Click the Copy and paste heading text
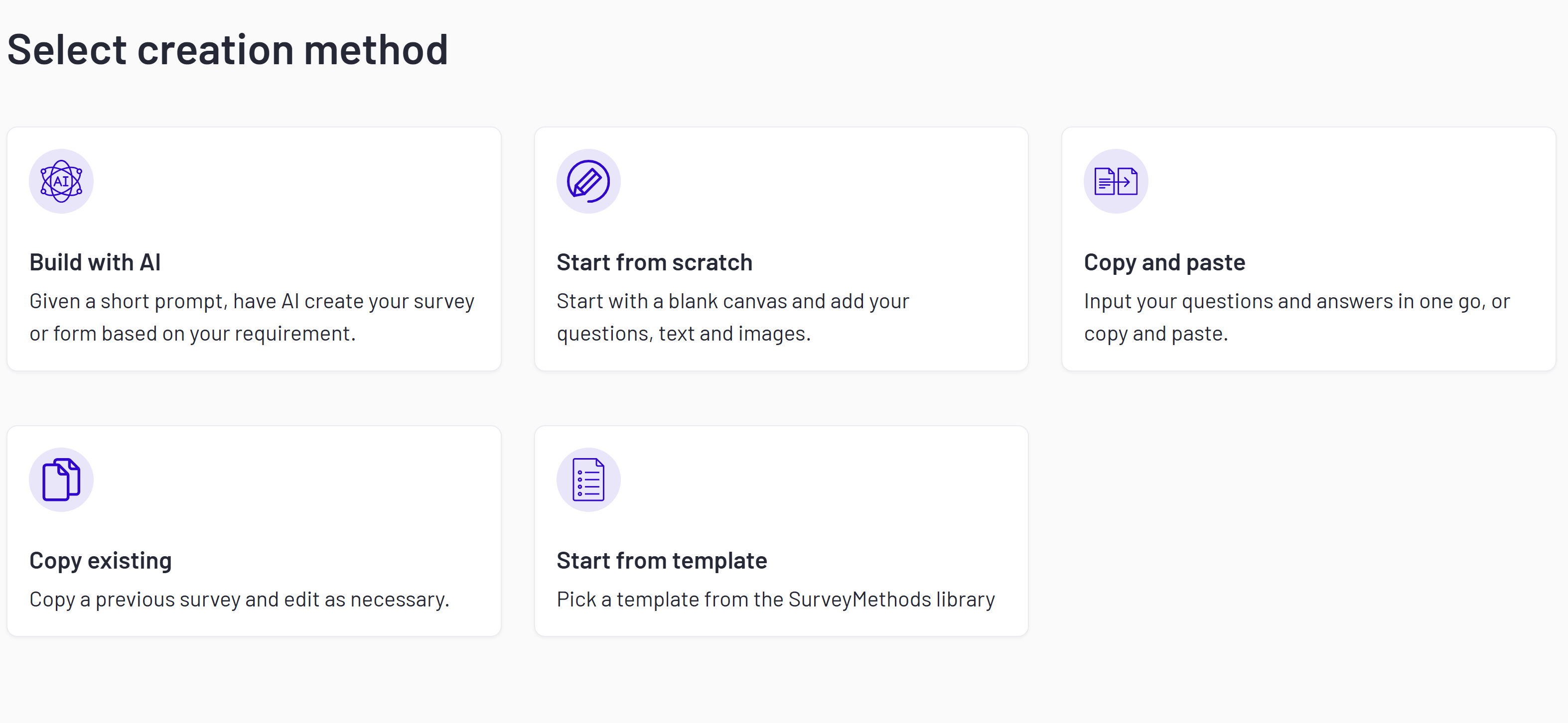The width and height of the screenshot is (1568, 723). 1164,262
